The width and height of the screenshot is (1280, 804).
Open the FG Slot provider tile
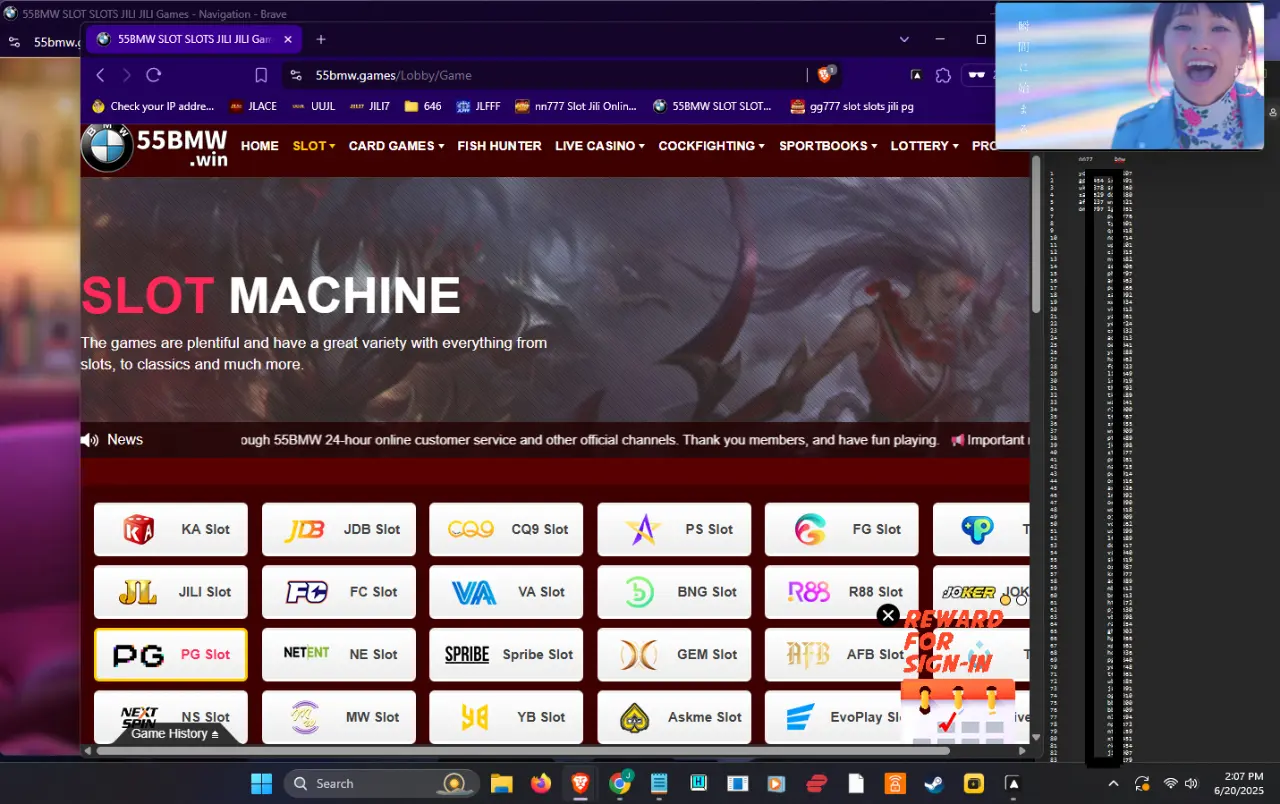point(841,529)
